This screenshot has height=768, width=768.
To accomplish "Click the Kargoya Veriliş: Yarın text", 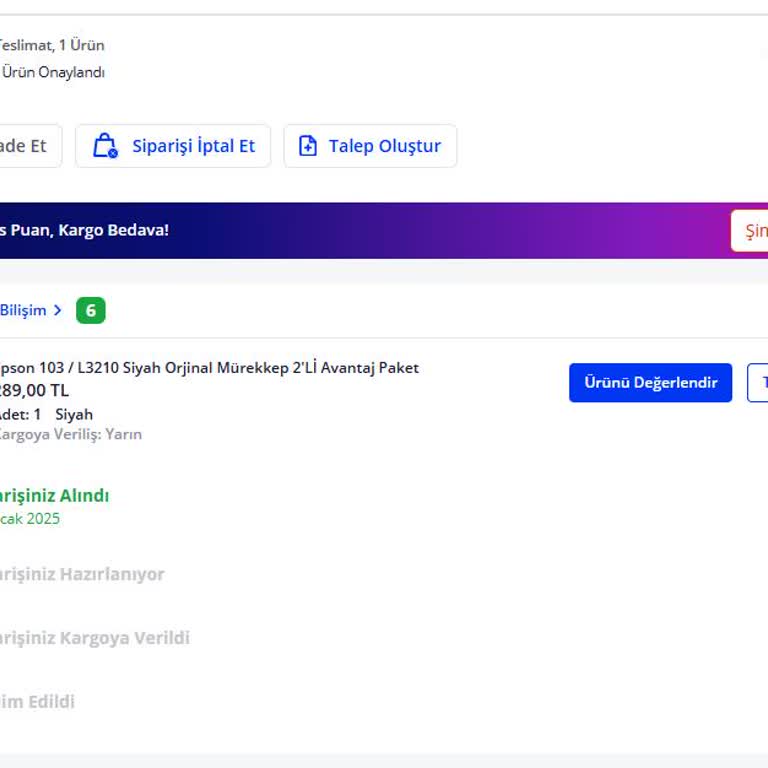I will [71, 434].
